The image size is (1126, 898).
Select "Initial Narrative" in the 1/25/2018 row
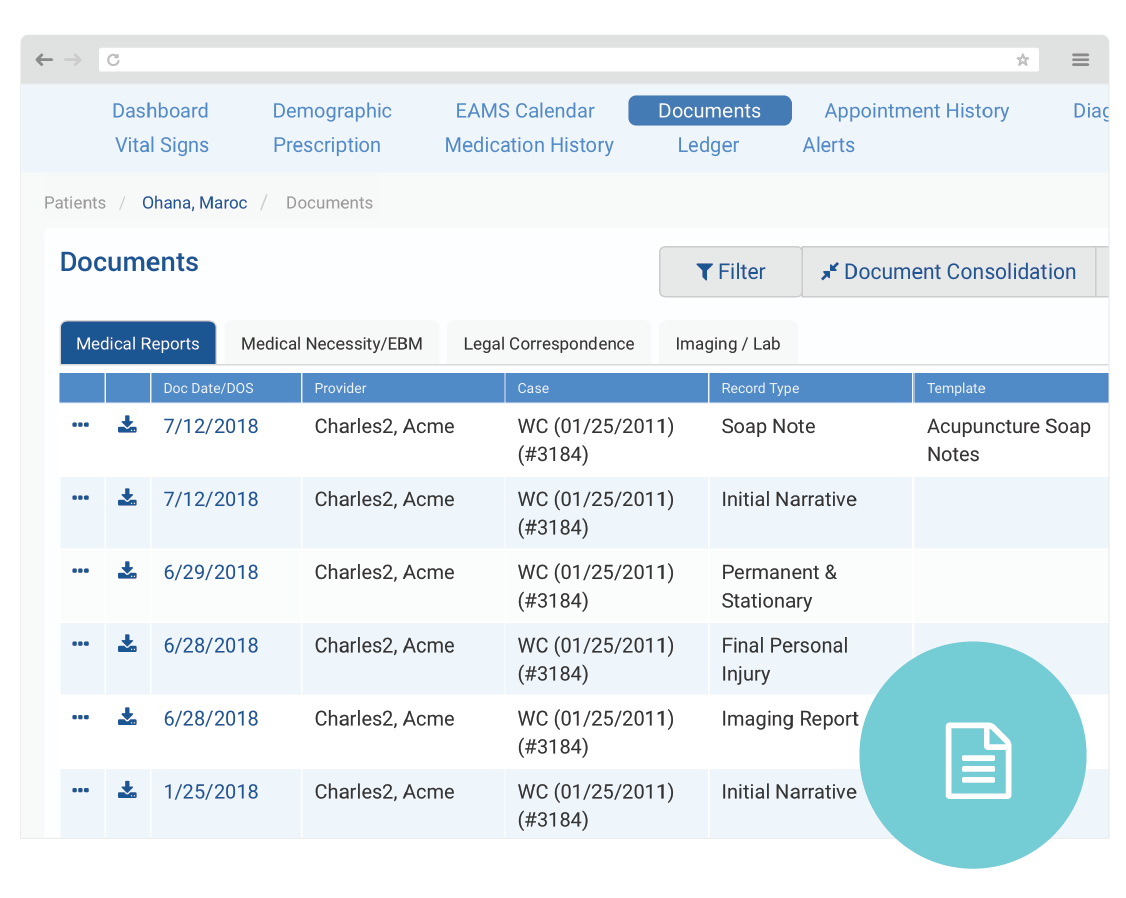pyautogui.click(x=788, y=792)
